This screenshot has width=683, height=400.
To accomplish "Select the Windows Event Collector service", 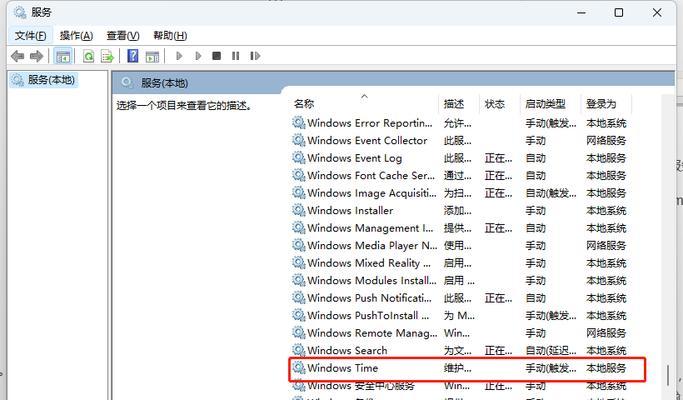I will coord(462,141).
